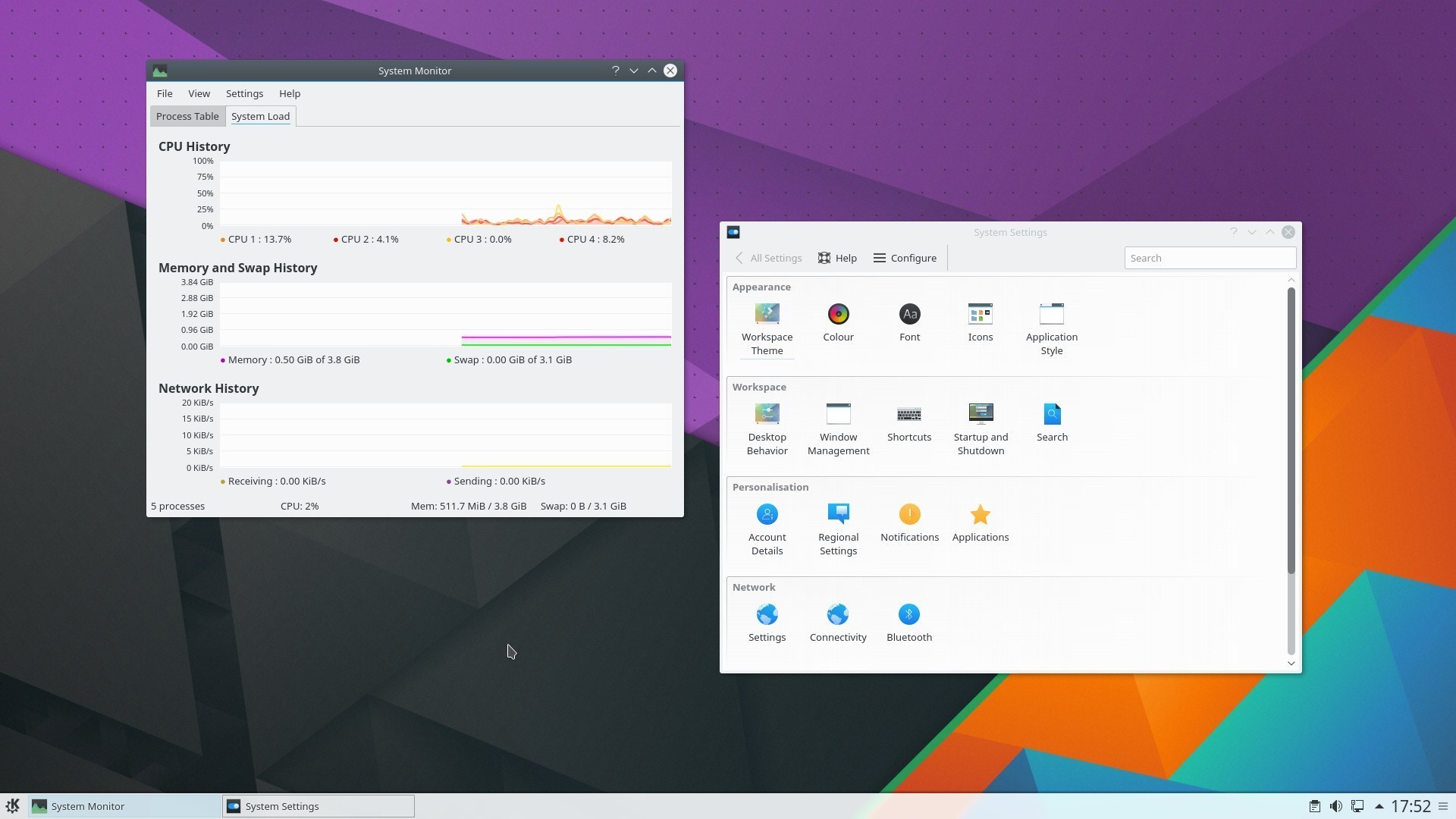Search in System Settings field
The image size is (1456, 819).
[1210, 258]
